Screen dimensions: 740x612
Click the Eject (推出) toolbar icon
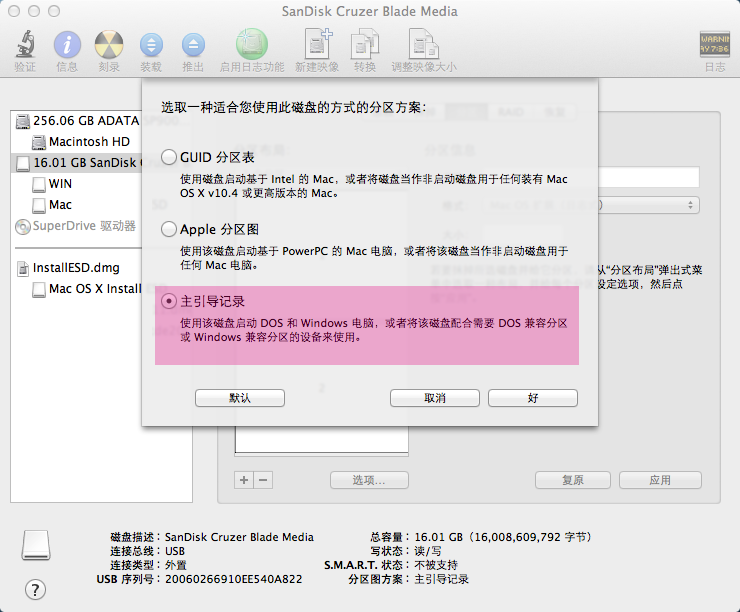[x=193, y=45]
